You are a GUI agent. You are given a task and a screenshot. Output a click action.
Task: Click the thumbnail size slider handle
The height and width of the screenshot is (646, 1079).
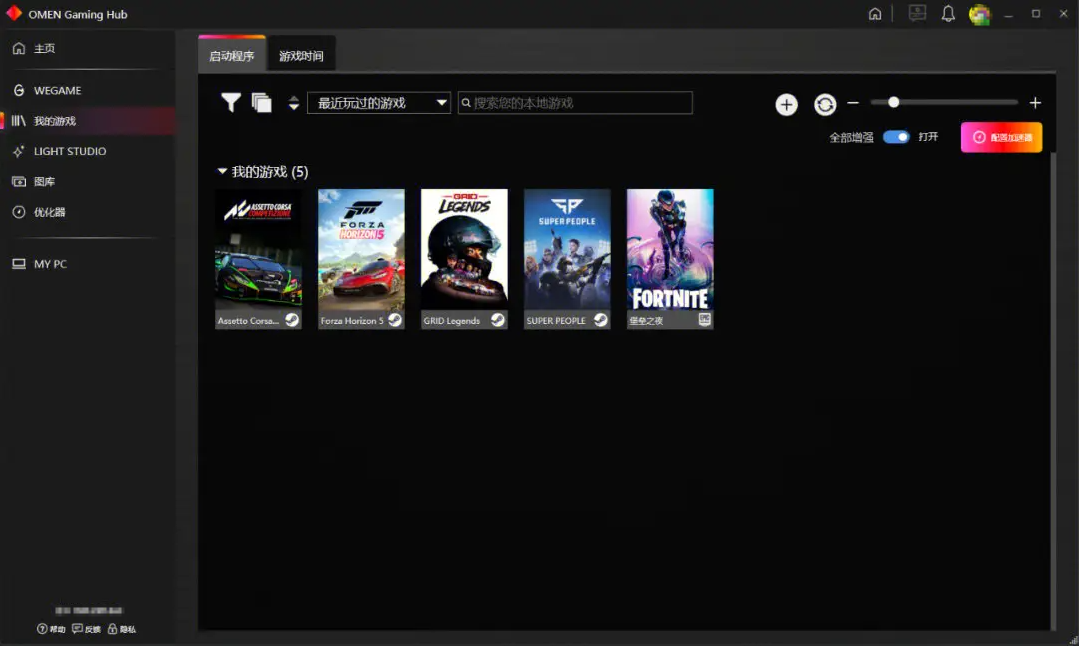(x=894, y=102)
